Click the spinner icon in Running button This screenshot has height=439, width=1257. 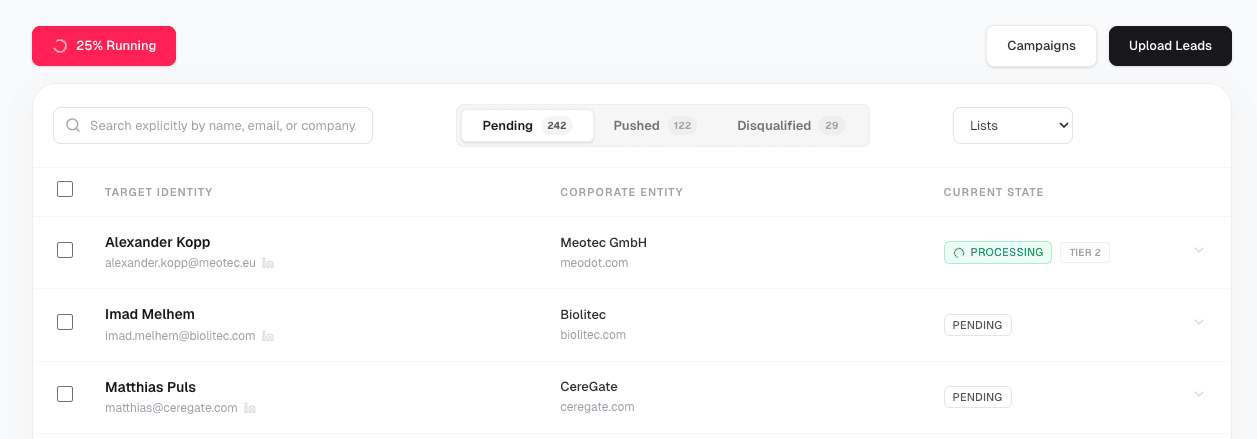(60, 46)
